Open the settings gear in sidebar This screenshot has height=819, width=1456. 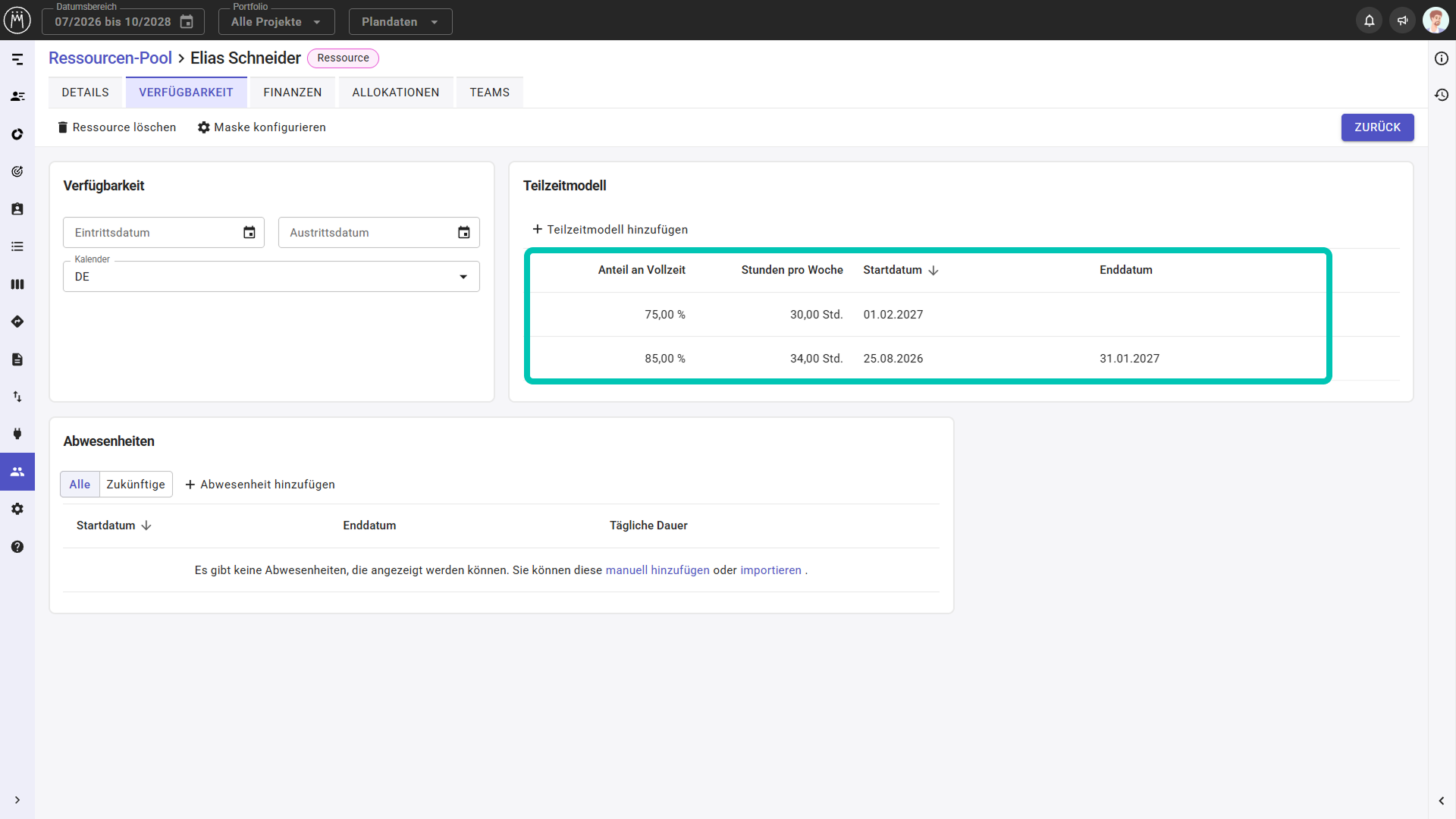[x=17, y=509]
